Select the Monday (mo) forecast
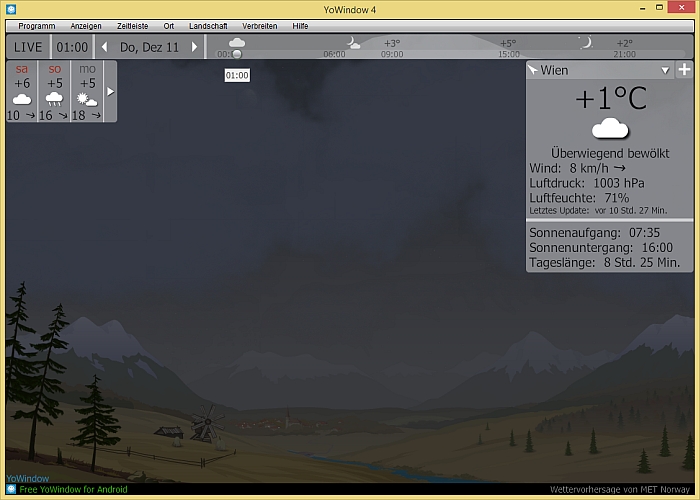Viewport: 700px width, 500px height. [x=87, y=92]
